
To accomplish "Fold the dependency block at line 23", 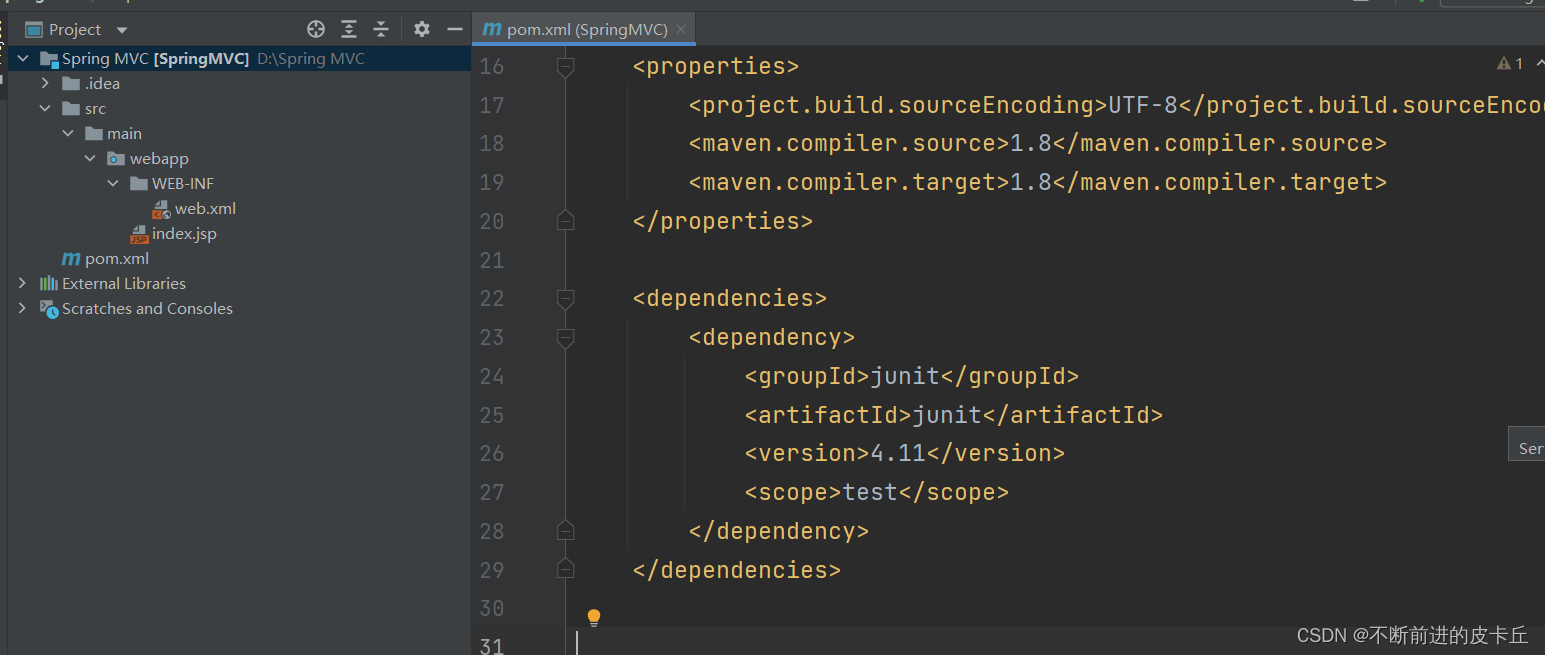I will tap(565, 337).
